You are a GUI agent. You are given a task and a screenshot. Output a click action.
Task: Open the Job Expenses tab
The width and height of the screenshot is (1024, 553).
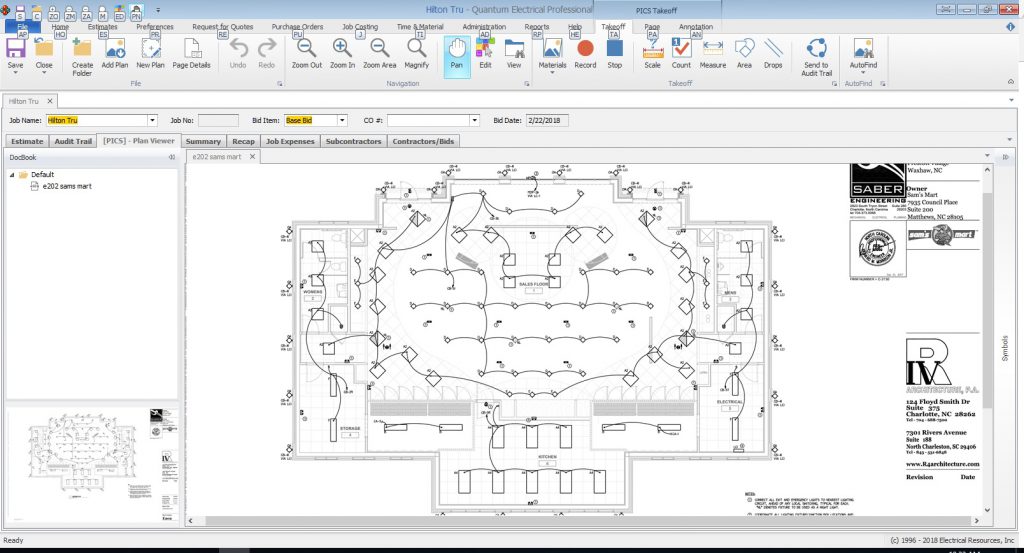point(292,142)
